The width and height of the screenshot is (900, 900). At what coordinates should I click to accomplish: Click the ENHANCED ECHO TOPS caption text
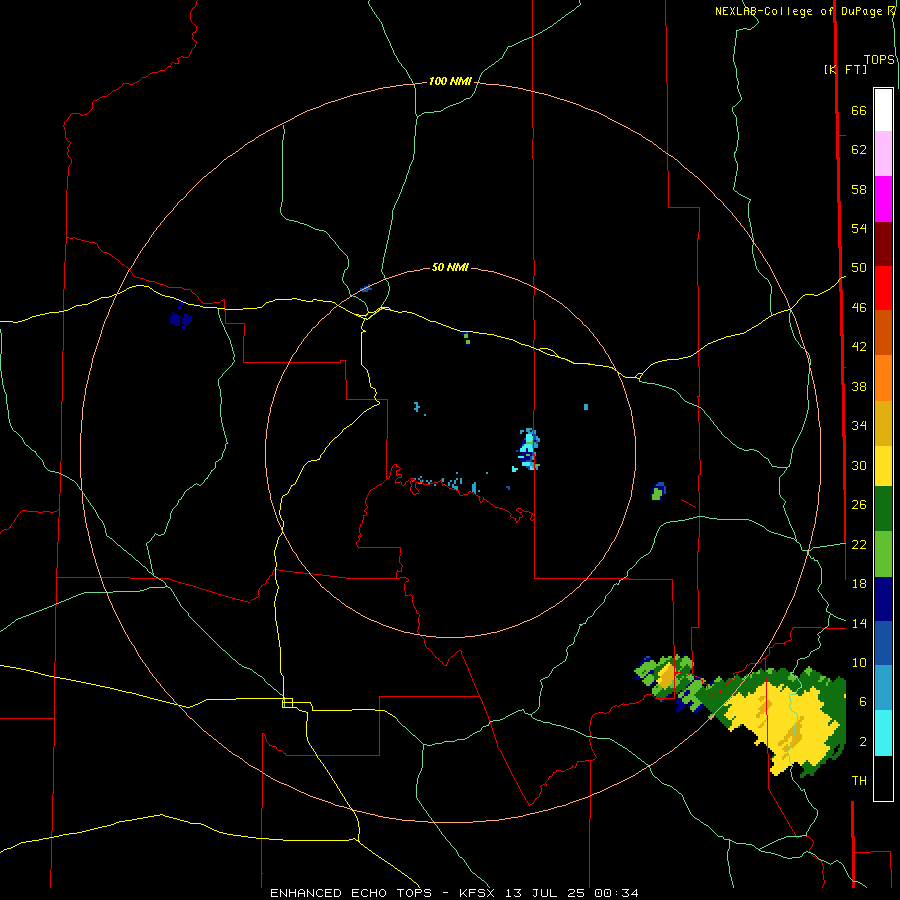click(x=351, y=893)
